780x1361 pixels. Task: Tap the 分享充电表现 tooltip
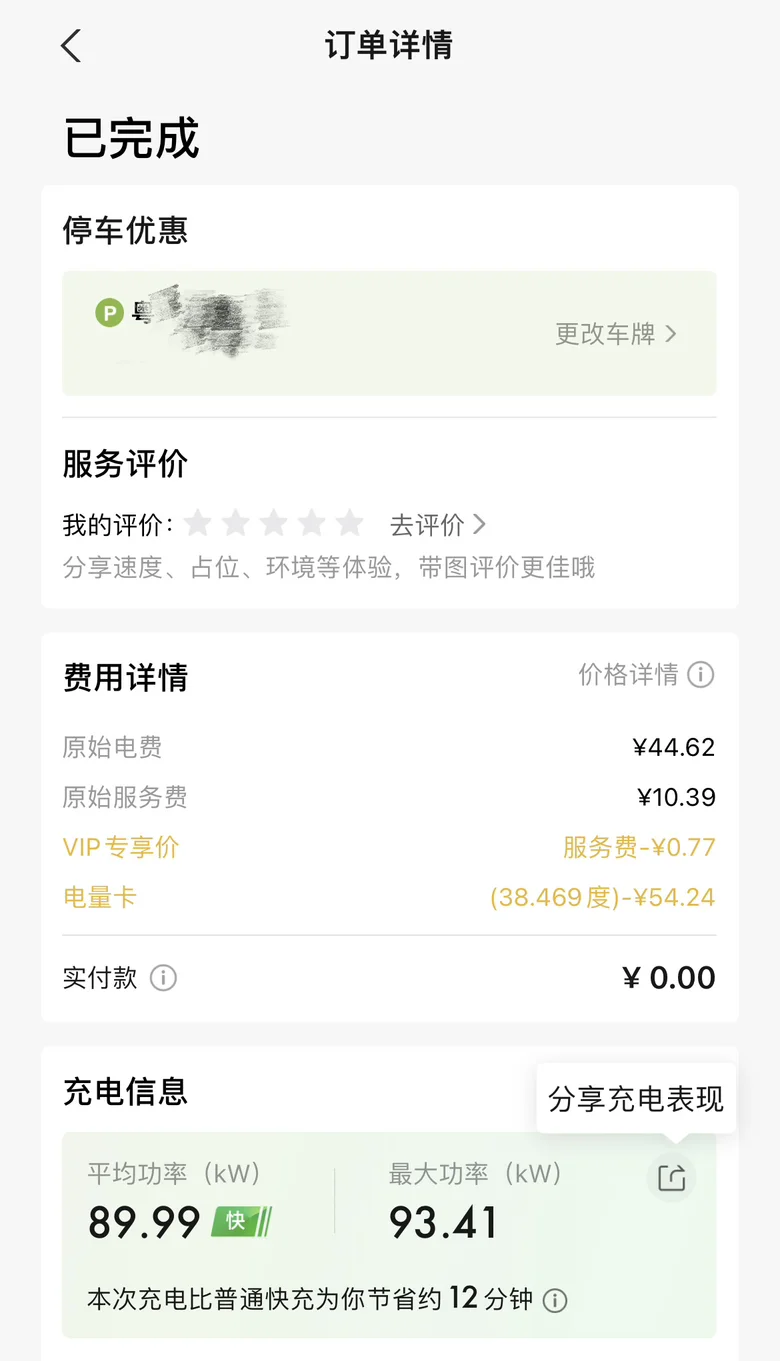(x=636, y=1099)
